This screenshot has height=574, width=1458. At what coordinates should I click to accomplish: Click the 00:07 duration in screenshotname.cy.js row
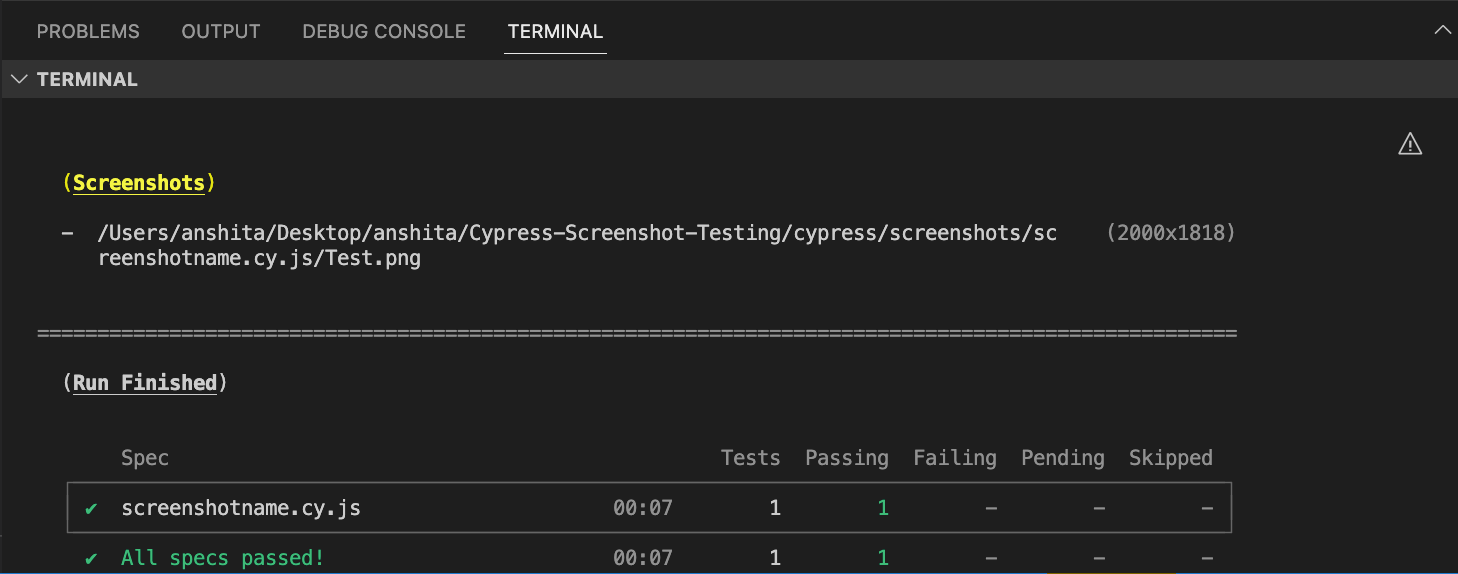(643, 508)
